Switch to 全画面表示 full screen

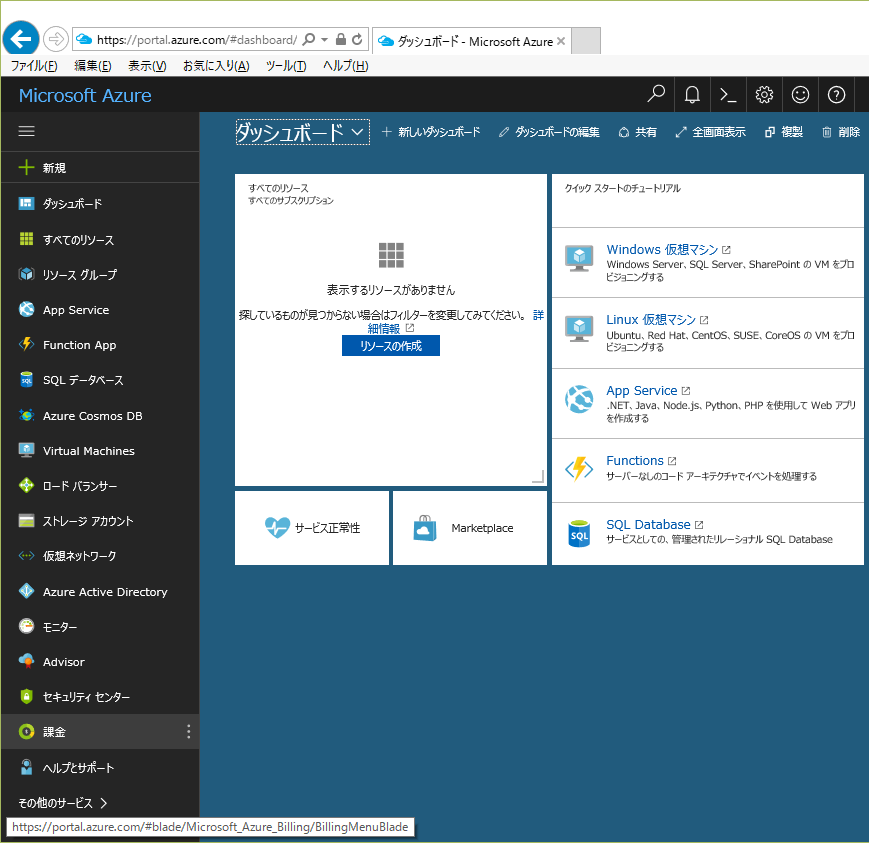[710, 132]
